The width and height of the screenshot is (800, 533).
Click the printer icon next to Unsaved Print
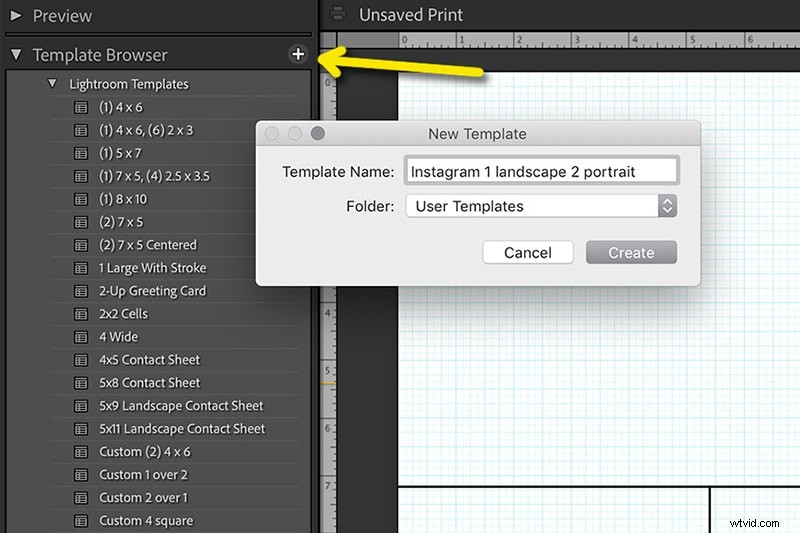337,14
